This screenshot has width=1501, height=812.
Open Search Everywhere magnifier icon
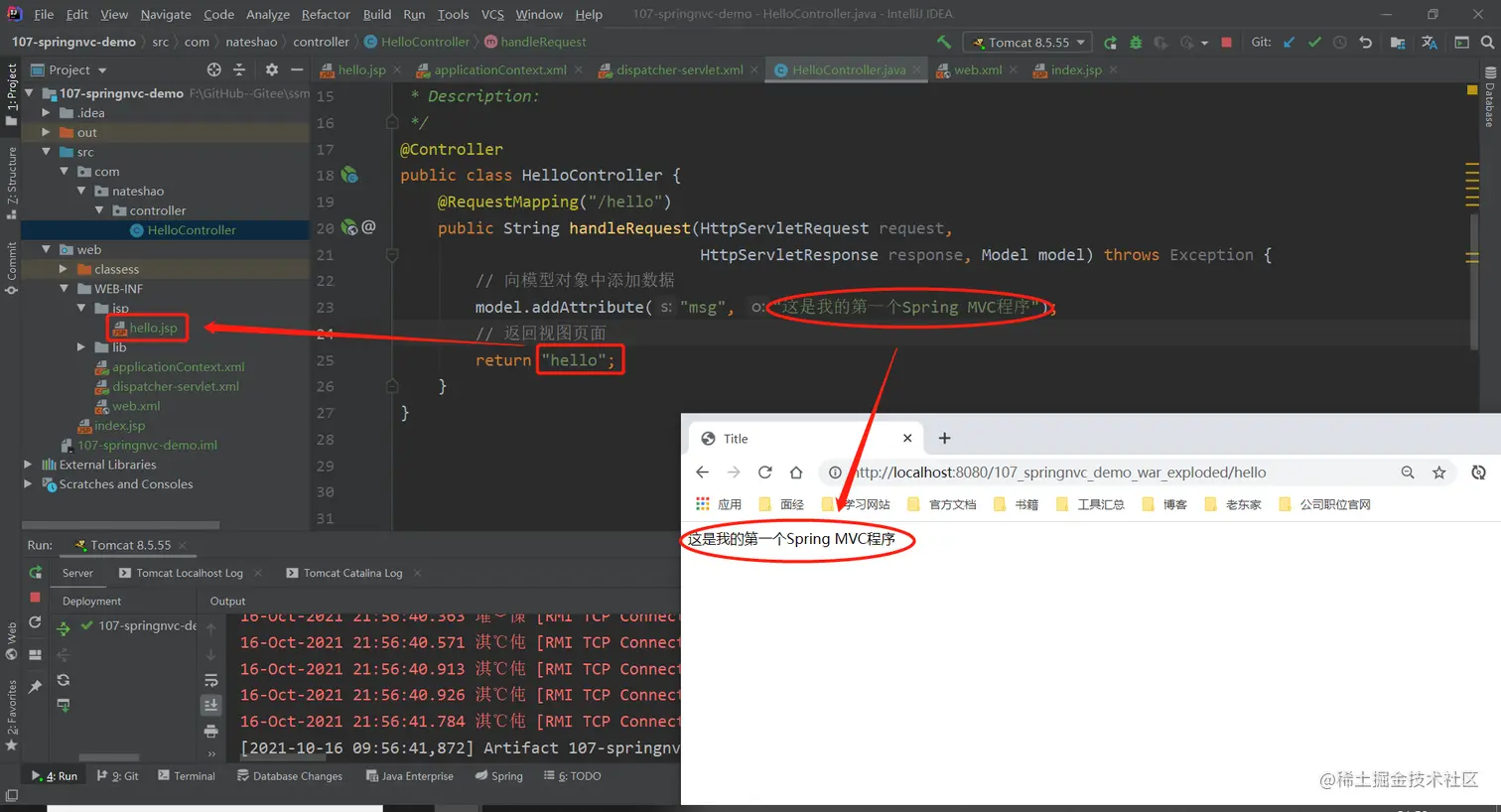[1487, 42]
